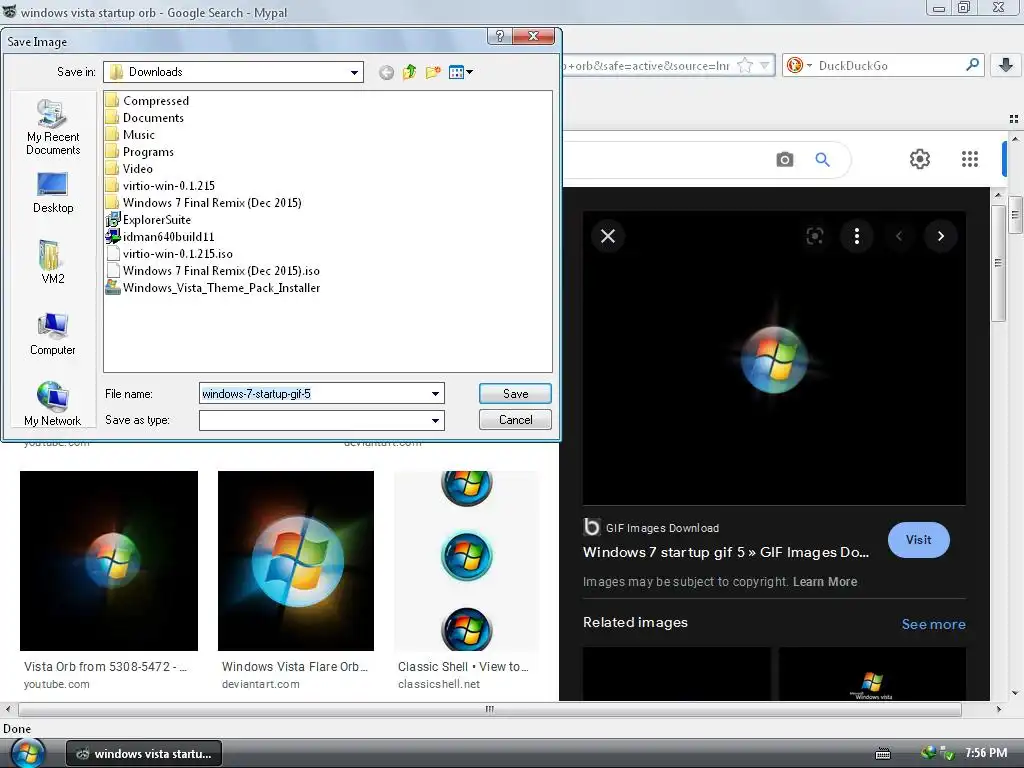Open VM2 place in sidebar
Image resolution: width=1024 pixels, height=768 pixels.
pos(53,263)
